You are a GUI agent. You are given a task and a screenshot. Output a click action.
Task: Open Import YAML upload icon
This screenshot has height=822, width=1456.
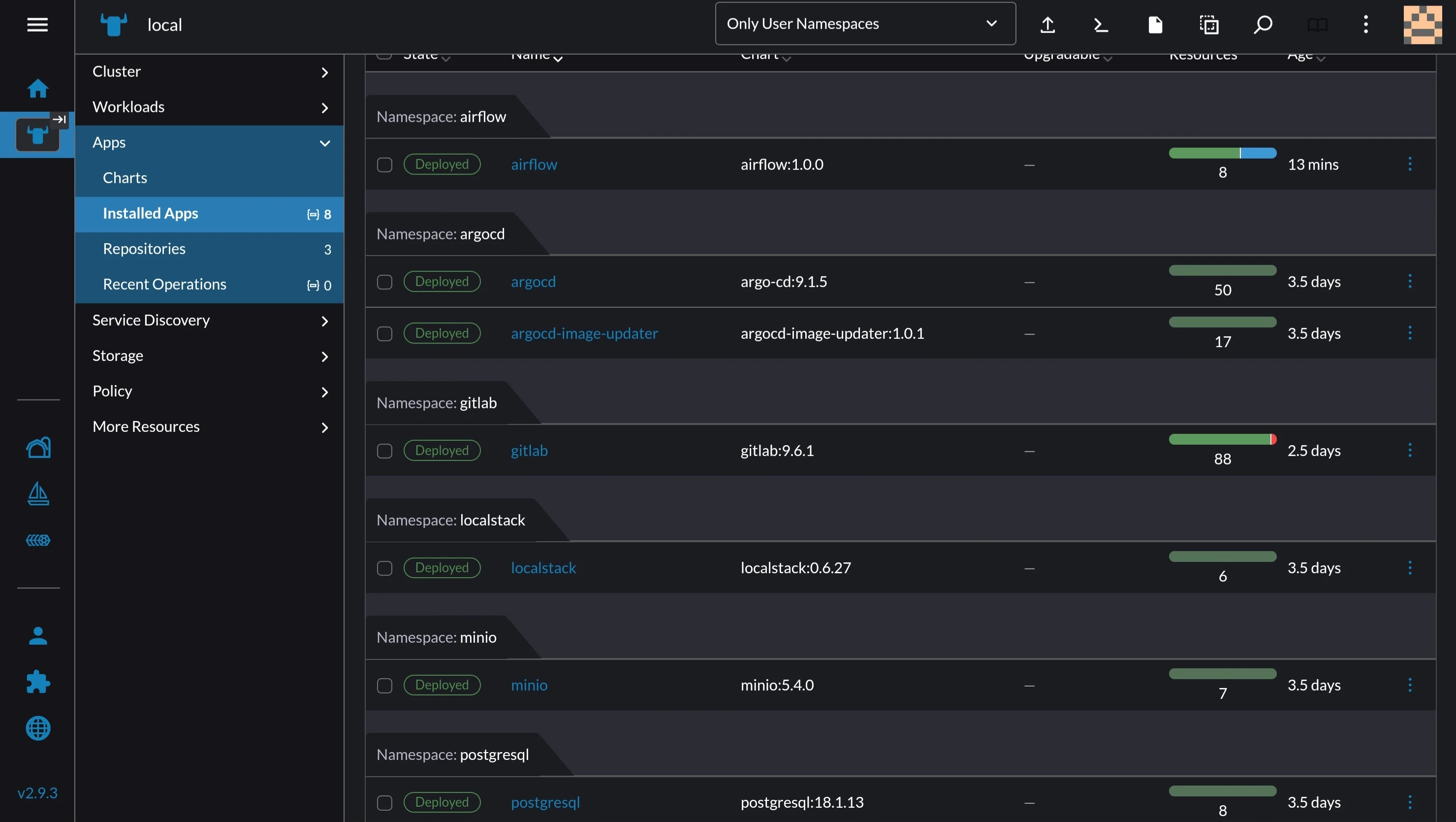point(1047,24)
